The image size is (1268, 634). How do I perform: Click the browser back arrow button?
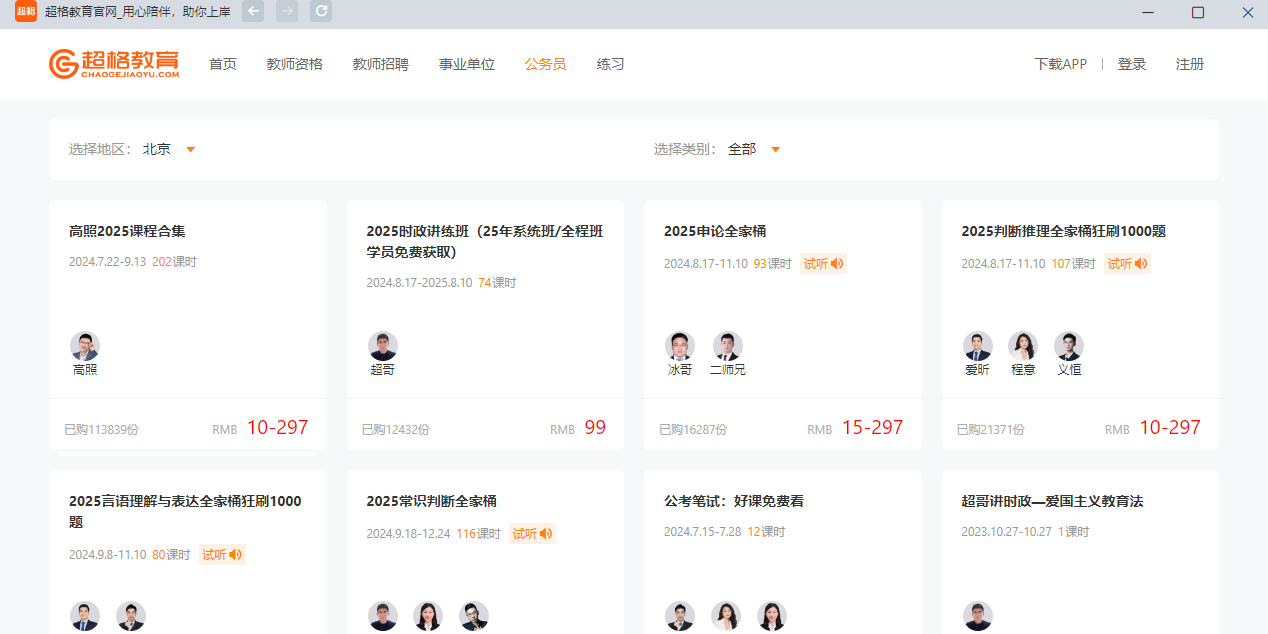[254, 12]
